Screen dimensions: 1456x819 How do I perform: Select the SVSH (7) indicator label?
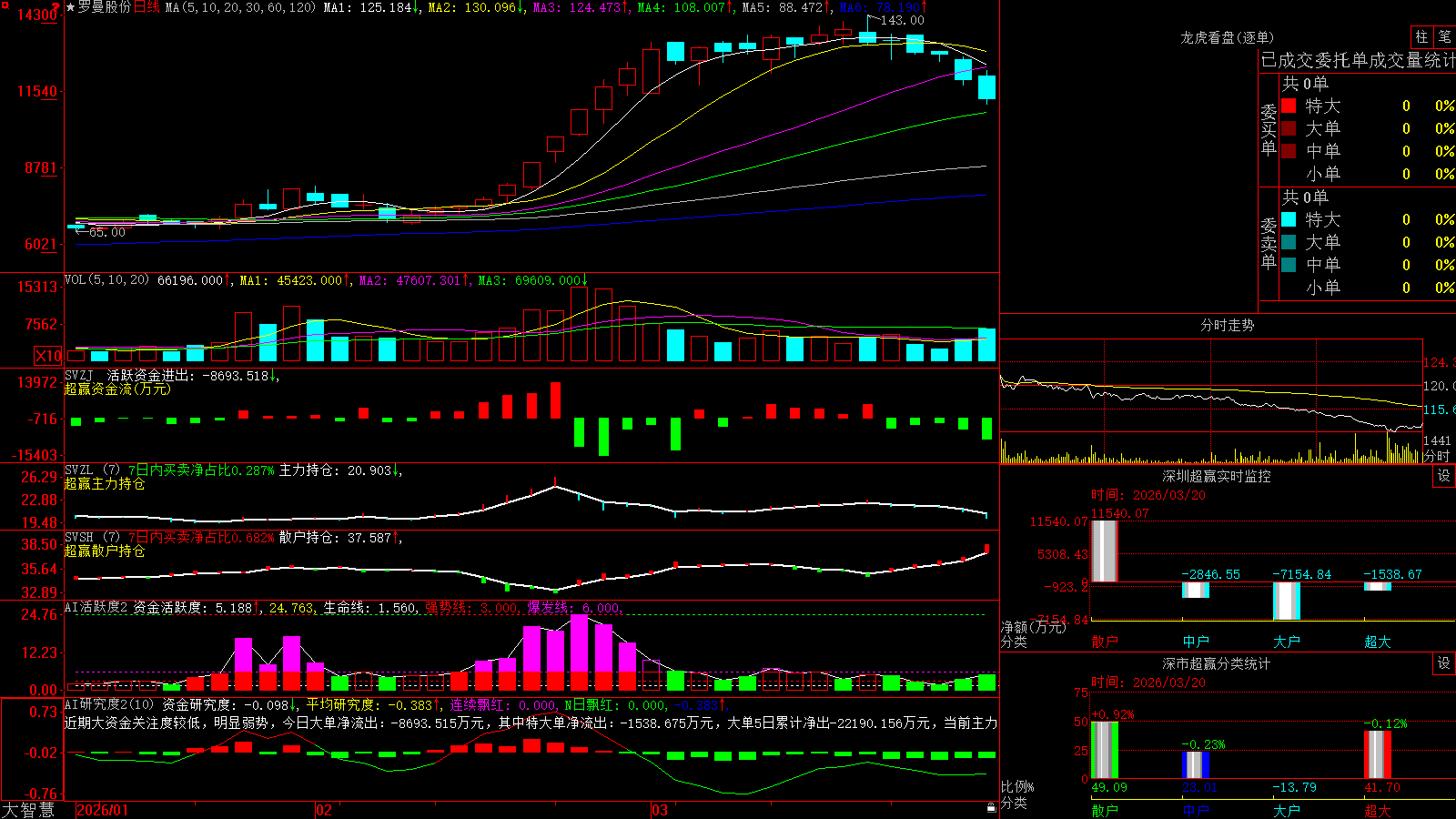pos(92,537)
